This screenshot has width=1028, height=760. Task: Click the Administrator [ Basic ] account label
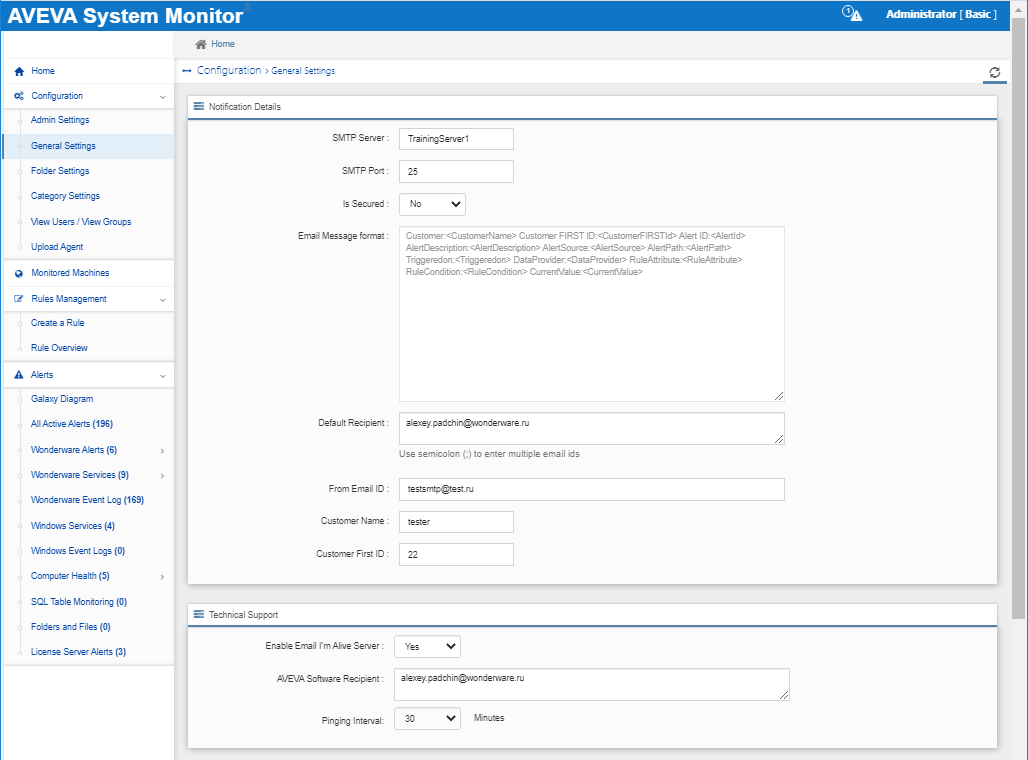(x=941, y=14)
